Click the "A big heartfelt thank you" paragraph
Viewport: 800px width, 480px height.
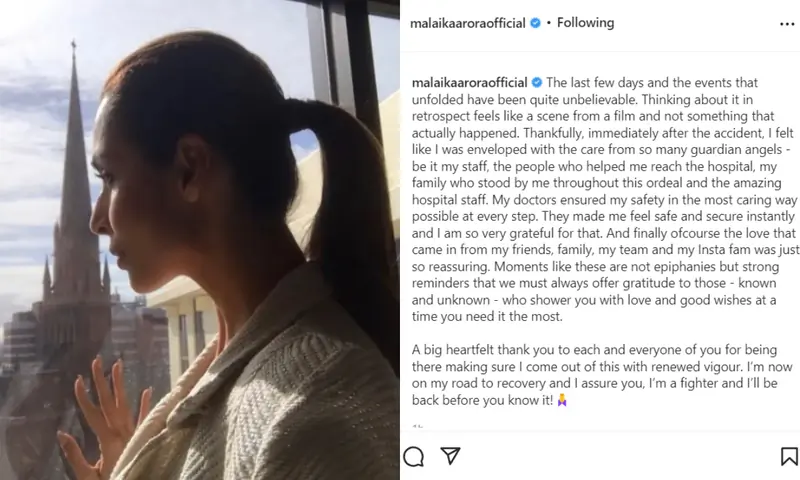coord(602,375)
